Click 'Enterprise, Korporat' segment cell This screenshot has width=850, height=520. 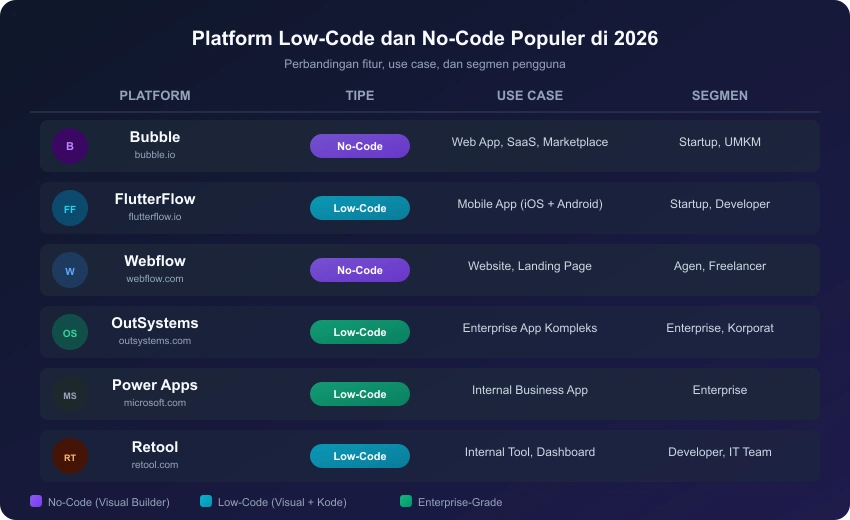click(x=720, y=328)
